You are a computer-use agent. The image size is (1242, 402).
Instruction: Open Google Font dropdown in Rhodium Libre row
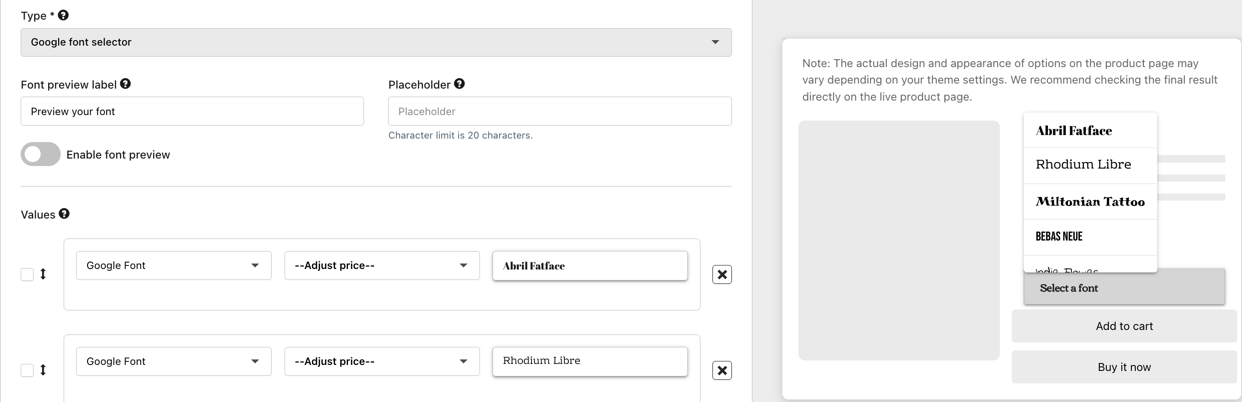(x=174, y=361)
